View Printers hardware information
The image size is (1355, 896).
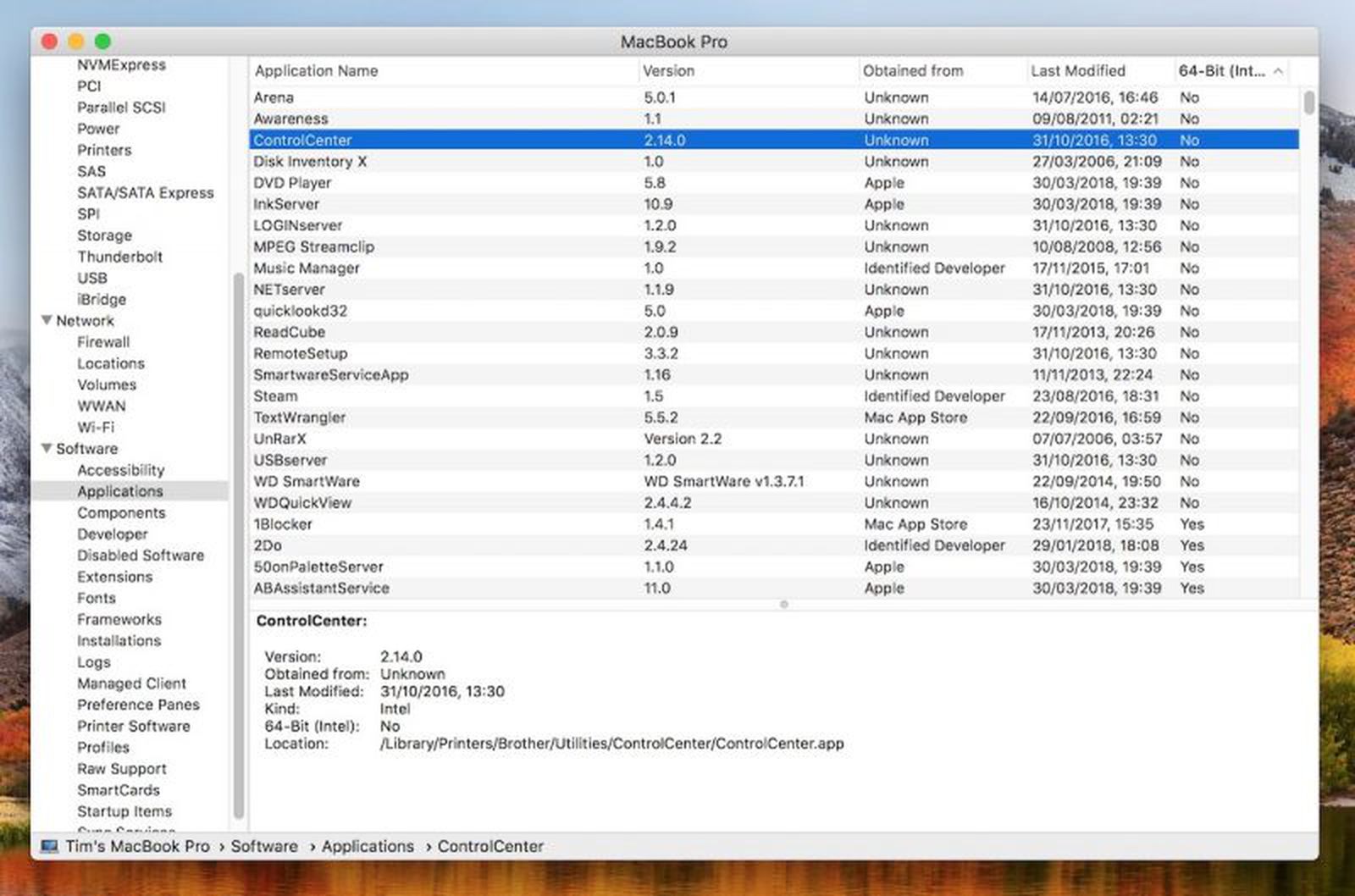coord(104,150)
